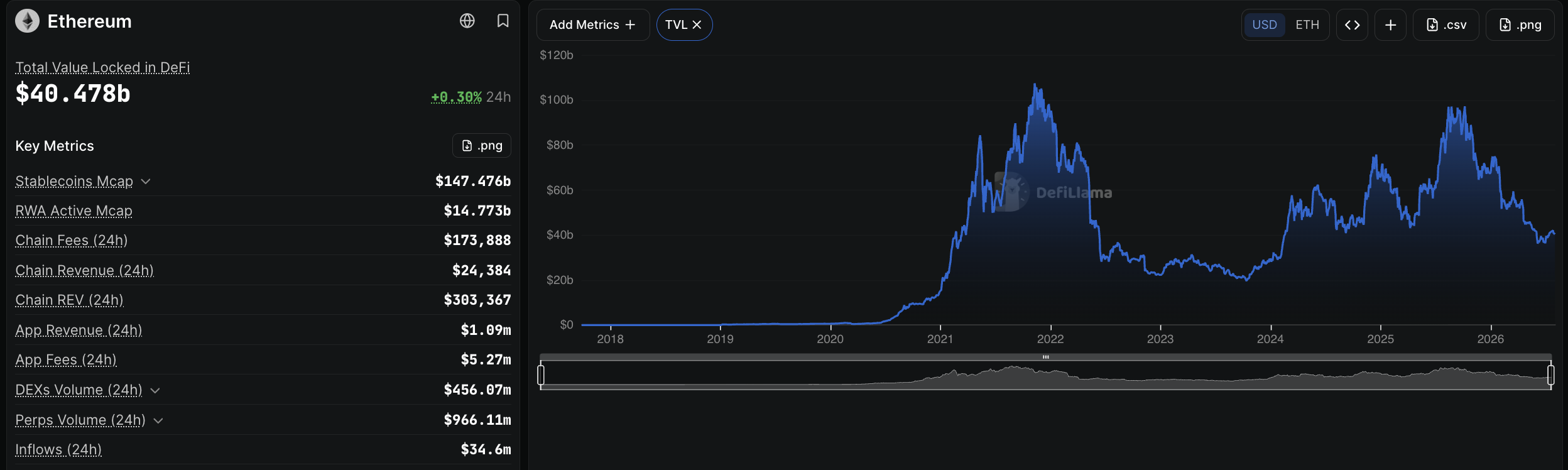Click the range slider top grip bar
1568x470 pixels.
click(x=1046, y=357)
